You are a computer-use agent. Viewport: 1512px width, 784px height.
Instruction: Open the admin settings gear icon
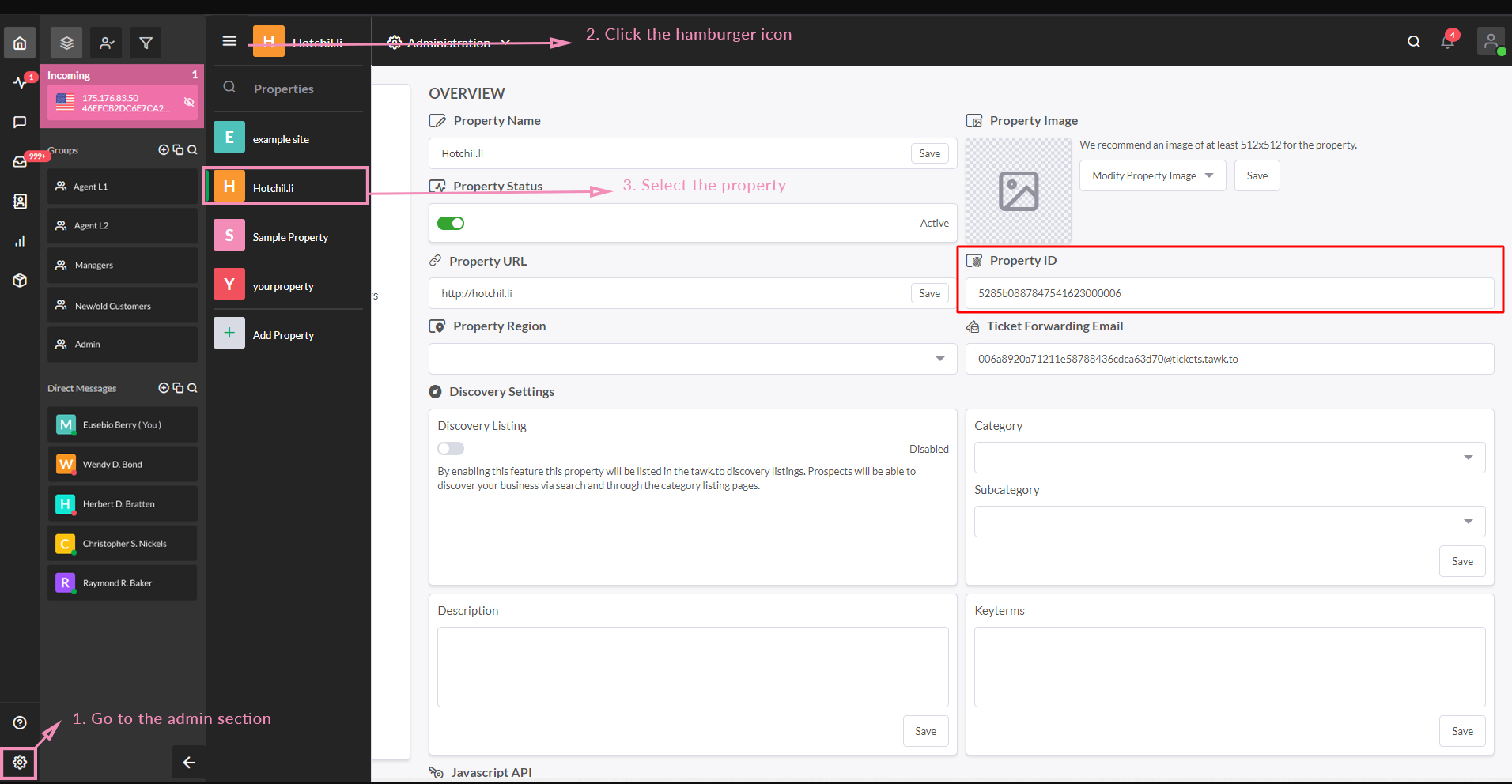coord(20,762)
